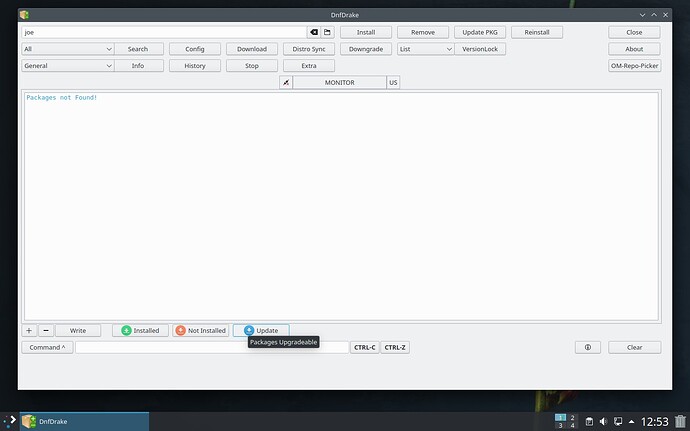Click the Download button

tap(252, 49)
